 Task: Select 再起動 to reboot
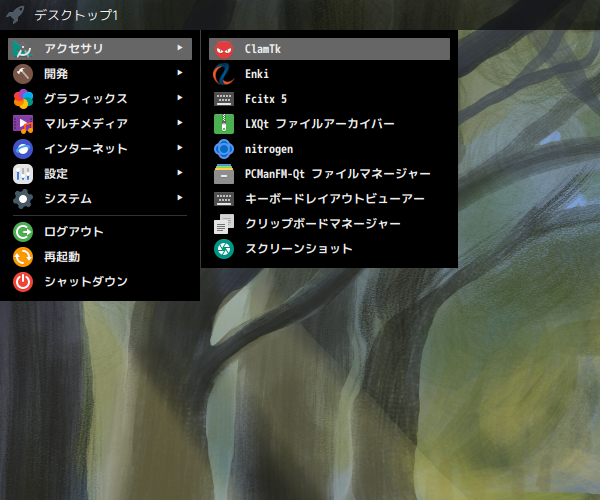point(100,257)
